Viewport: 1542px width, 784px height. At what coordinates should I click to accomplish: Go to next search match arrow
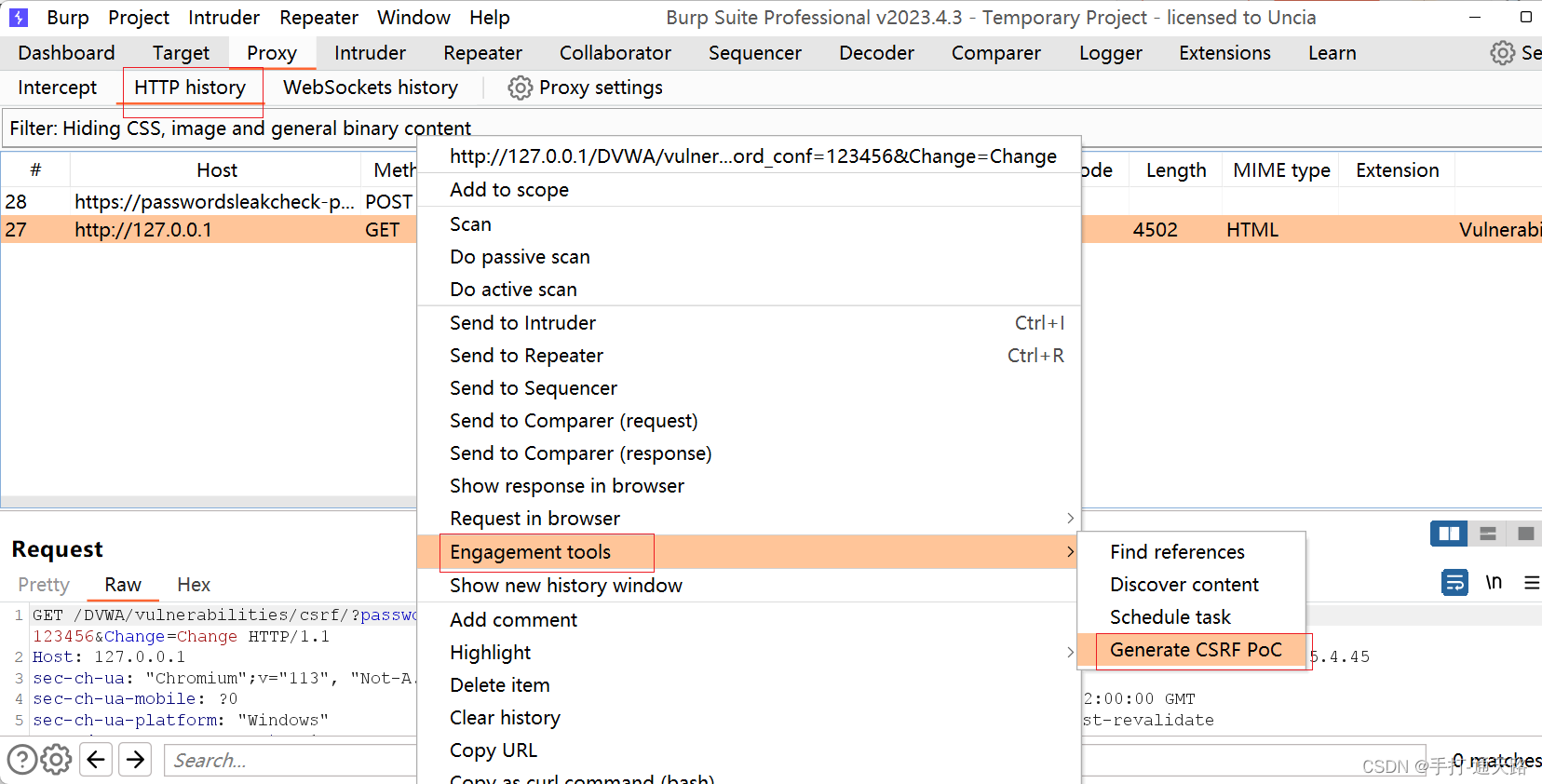tap(136, 760)
